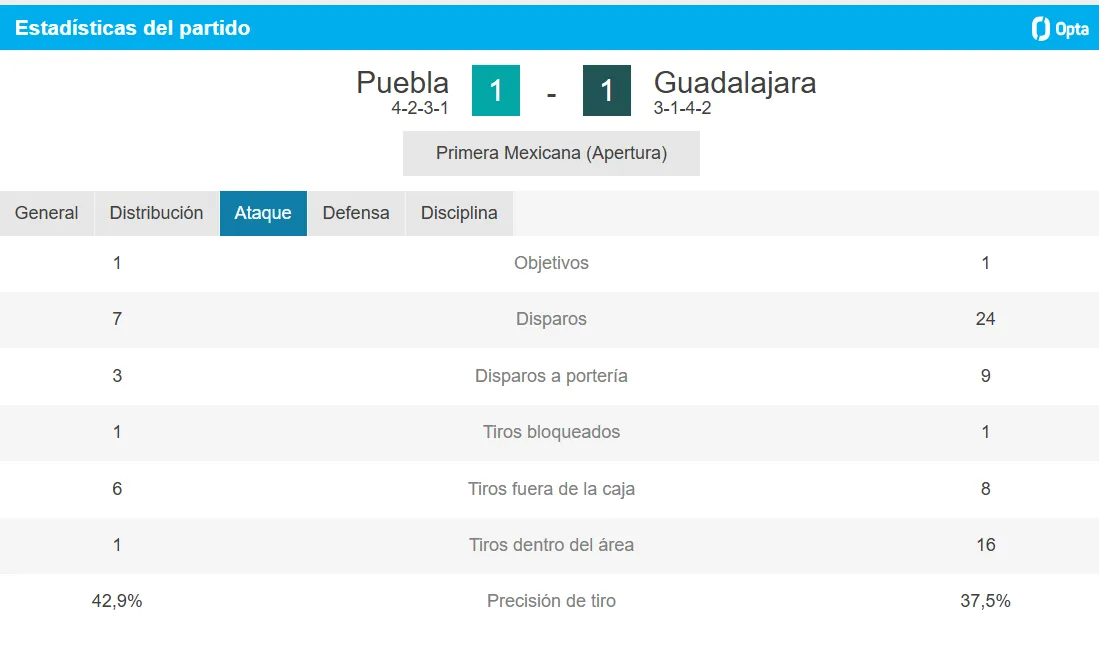This screenshot has width=1099, height=660.
Task: Click the Precisión de tiro label
Action: point(551,600)
